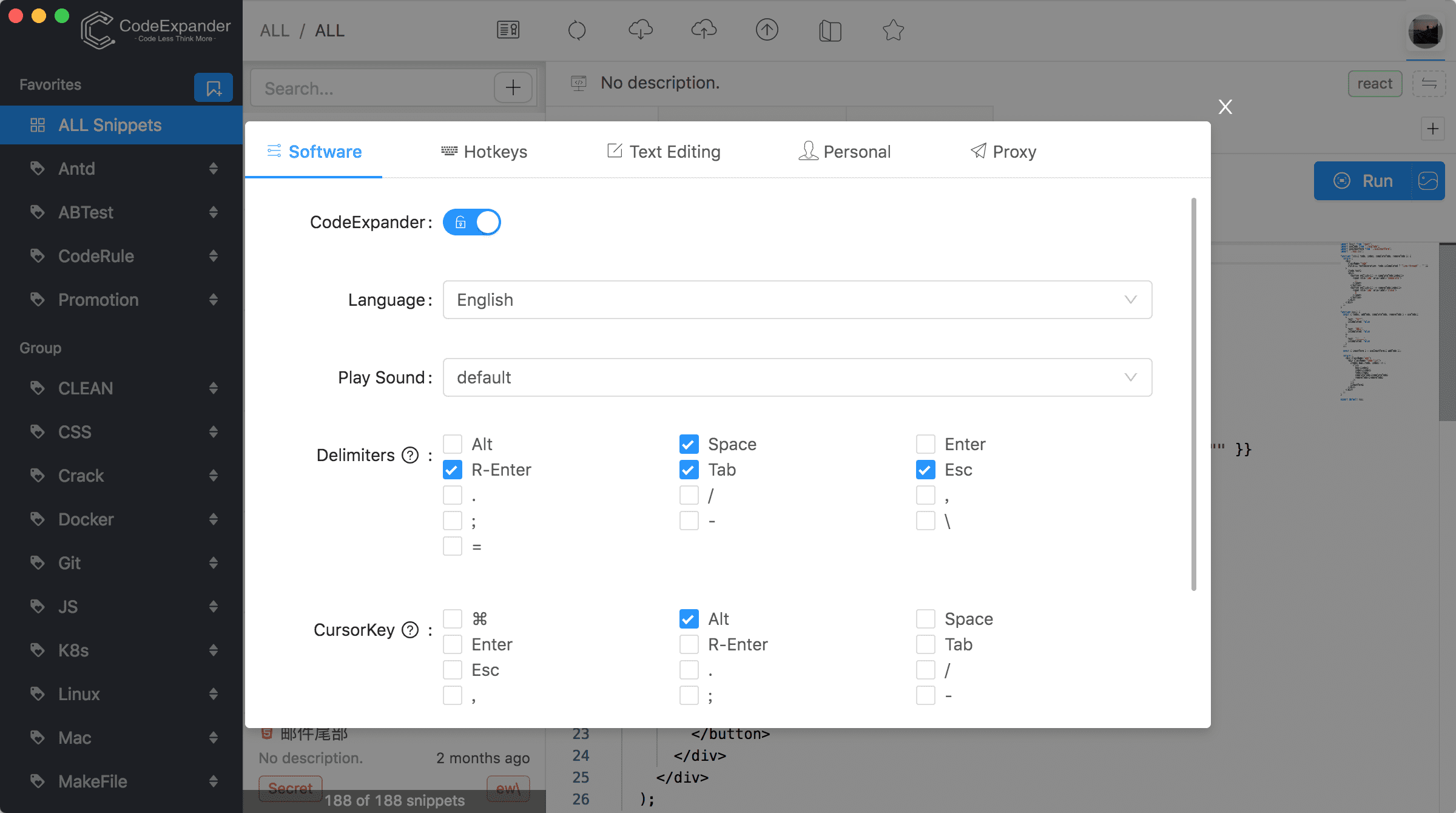This screenshot has width=1456, height=813.
Task: Click the editor vertical scrollbar
Action: (1448, 331)
